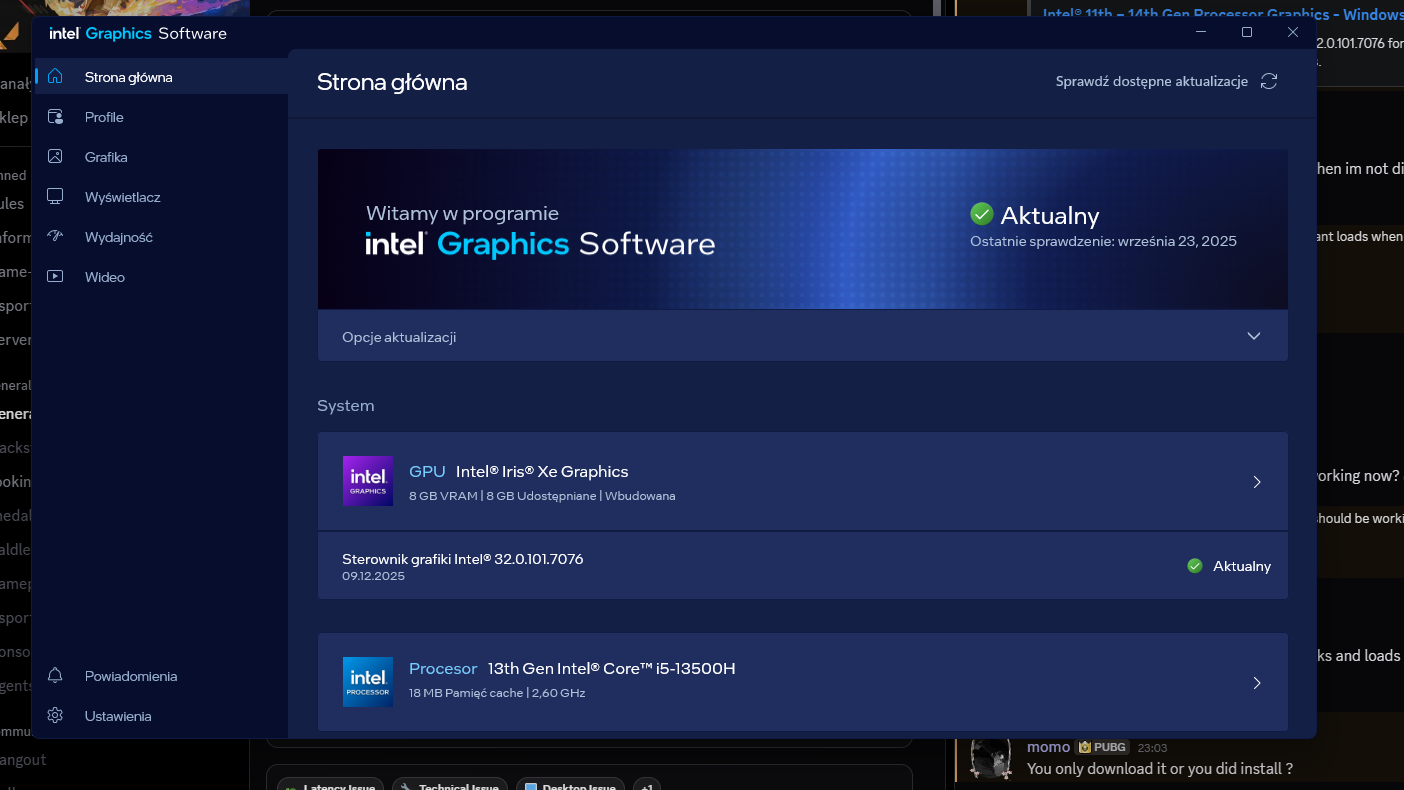Click the green checkmark beside the large Aktualny banner status
This screenshot has width=1404, height=790.
981,214
